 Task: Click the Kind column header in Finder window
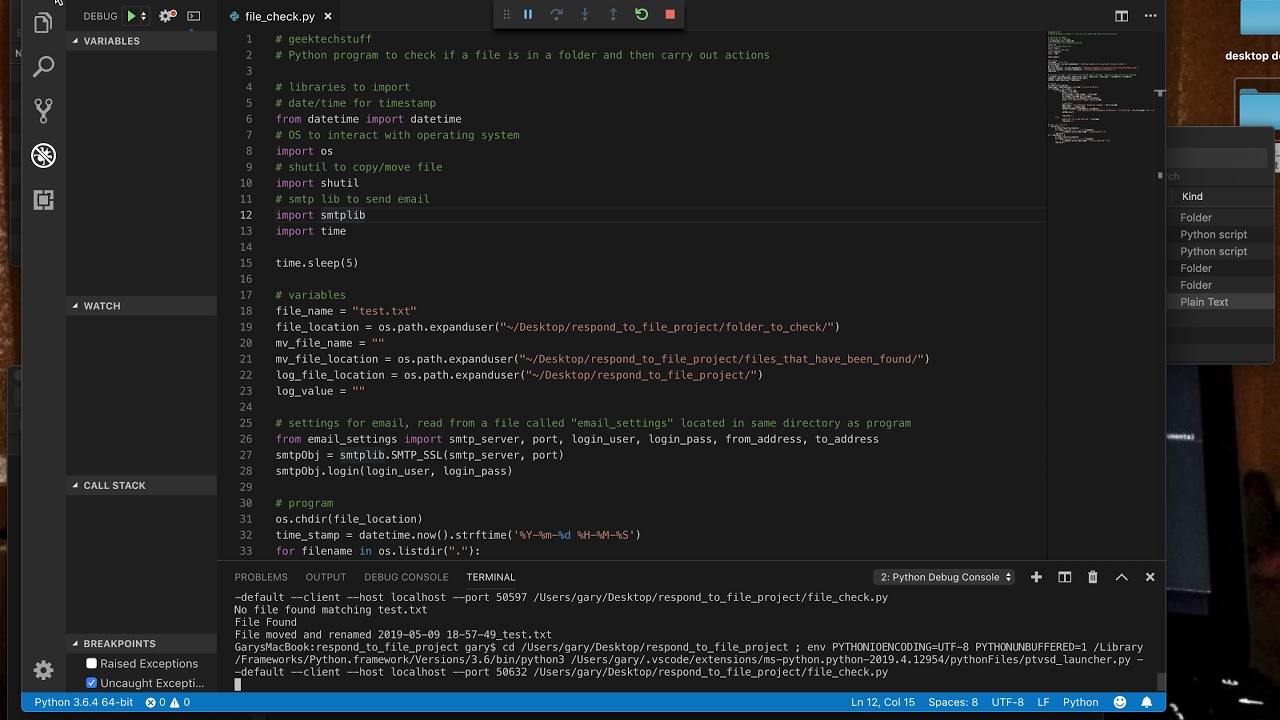[1192, 197]
